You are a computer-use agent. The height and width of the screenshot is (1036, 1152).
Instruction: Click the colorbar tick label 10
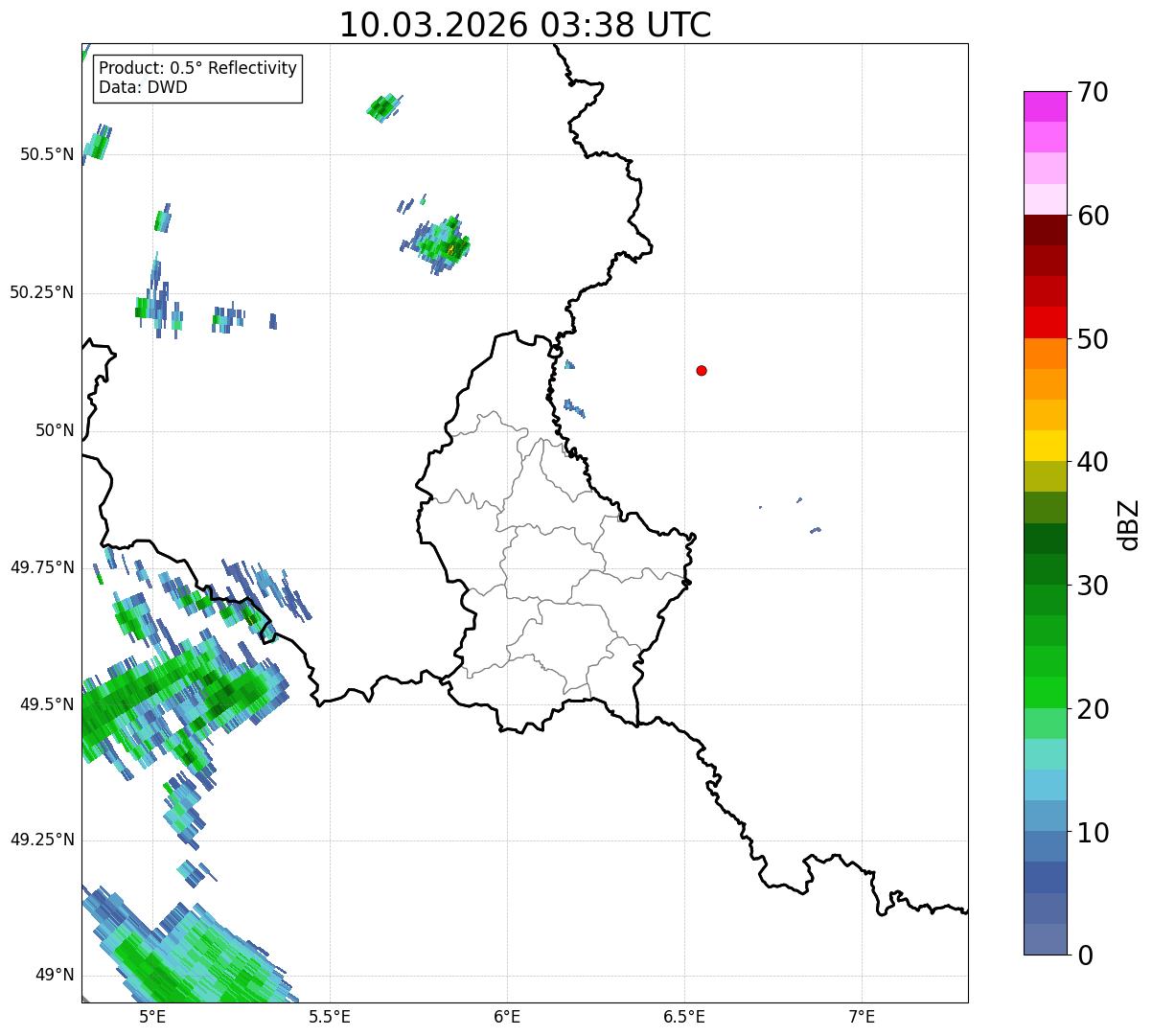click(1093, 833)
